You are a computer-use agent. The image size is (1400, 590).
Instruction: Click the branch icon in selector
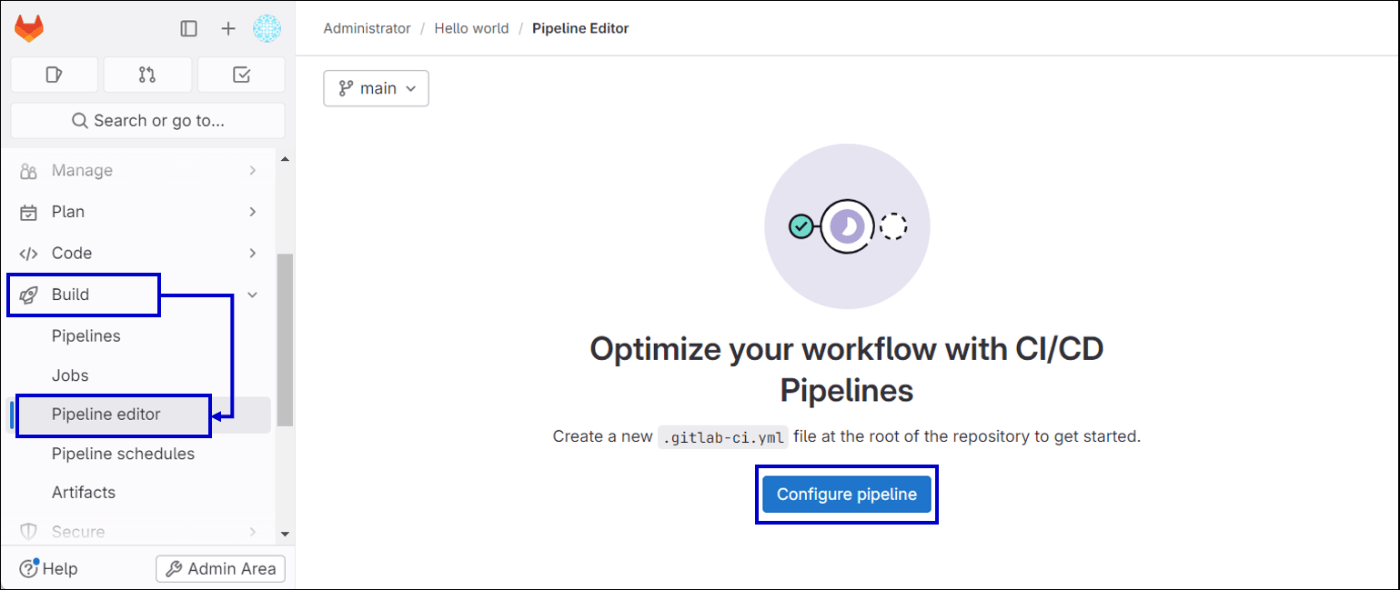(x=346, y=88)
